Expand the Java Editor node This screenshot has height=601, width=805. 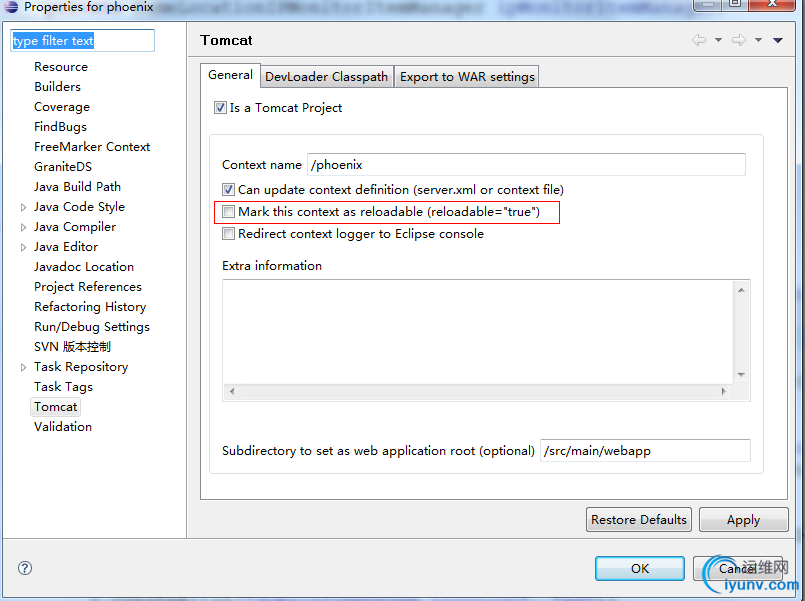tap(23, 247)
